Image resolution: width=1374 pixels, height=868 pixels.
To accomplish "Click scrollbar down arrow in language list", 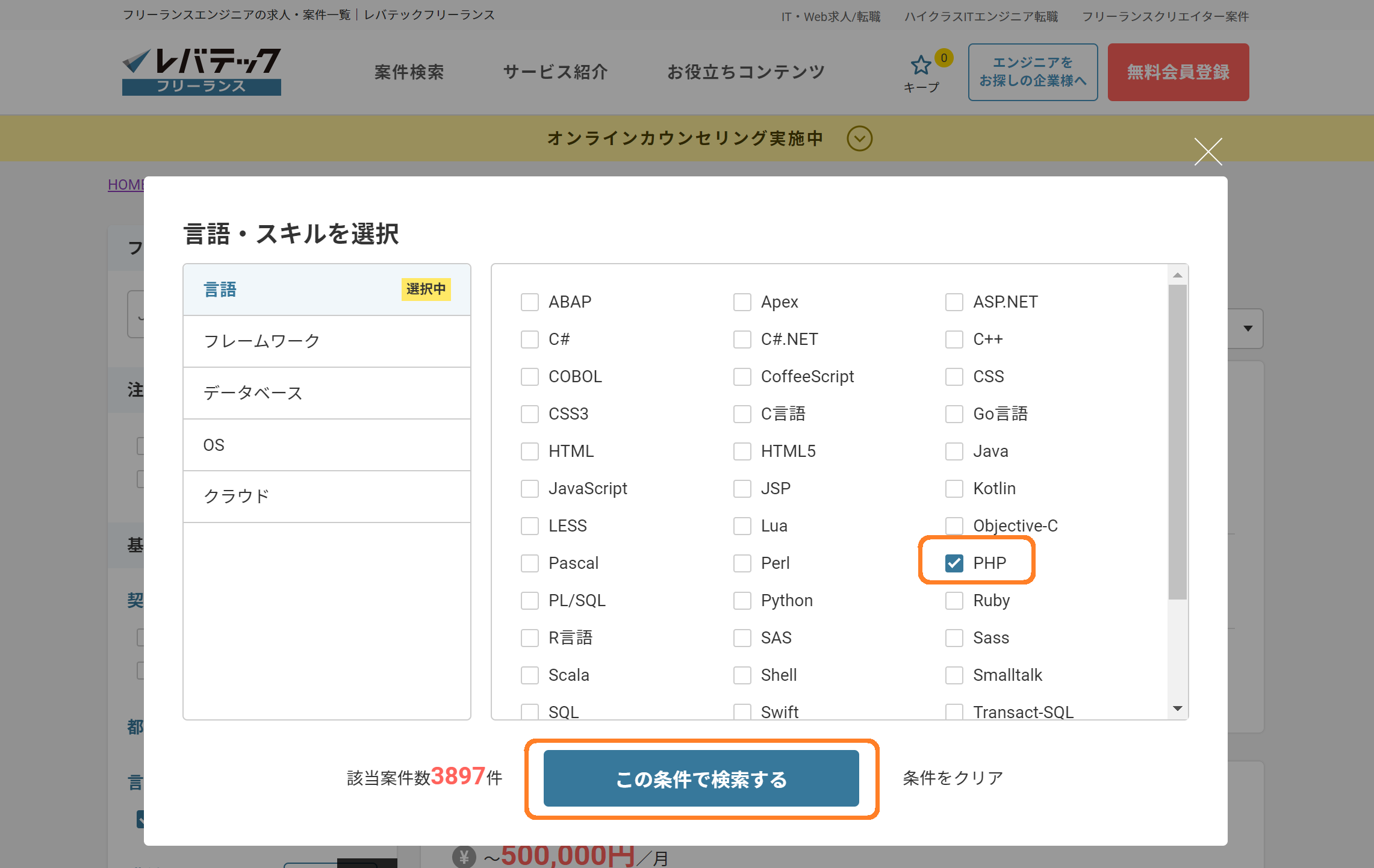I will point(1177,708).
